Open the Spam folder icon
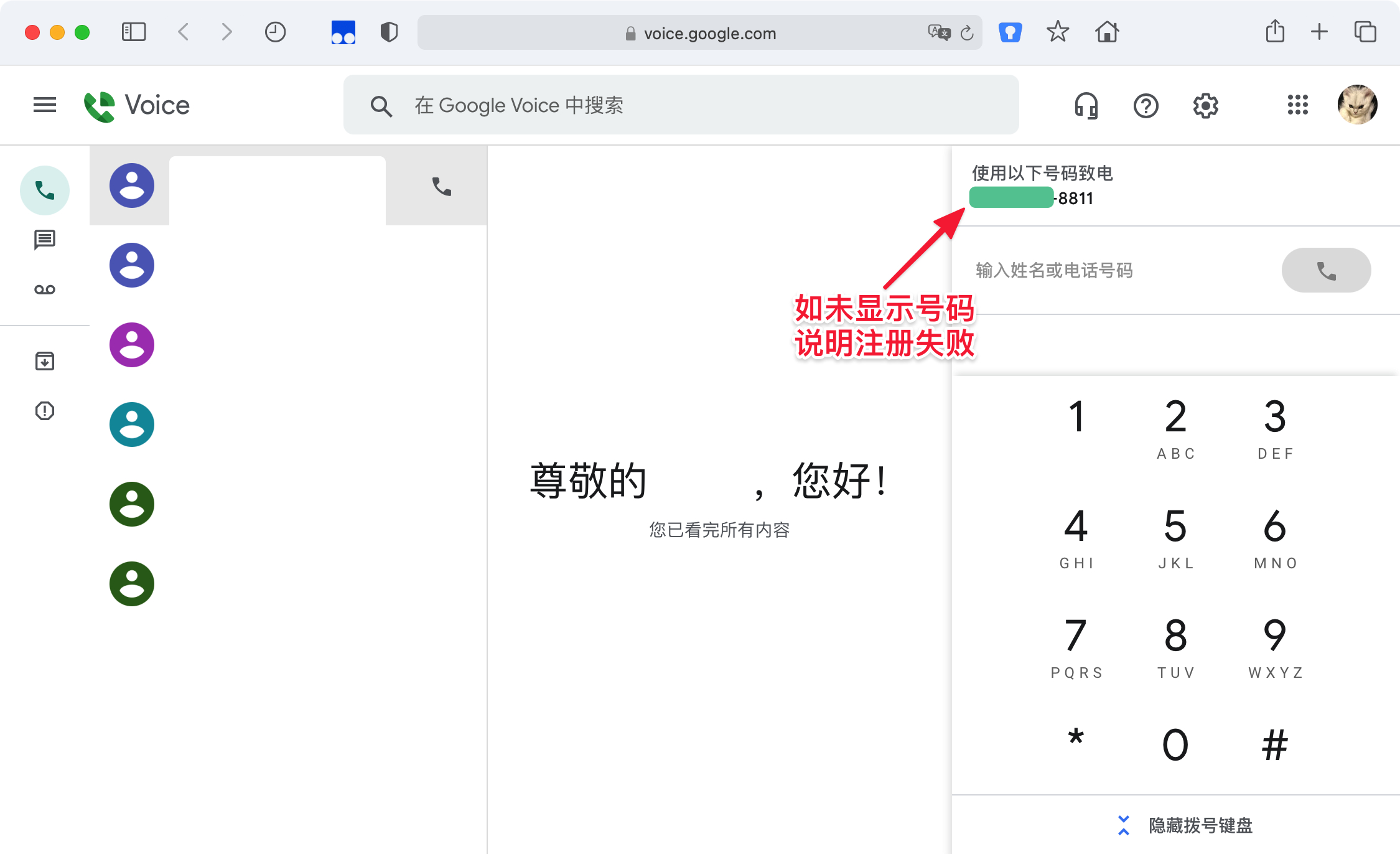This screenshot has height=854, width=1400. [45, 411]
